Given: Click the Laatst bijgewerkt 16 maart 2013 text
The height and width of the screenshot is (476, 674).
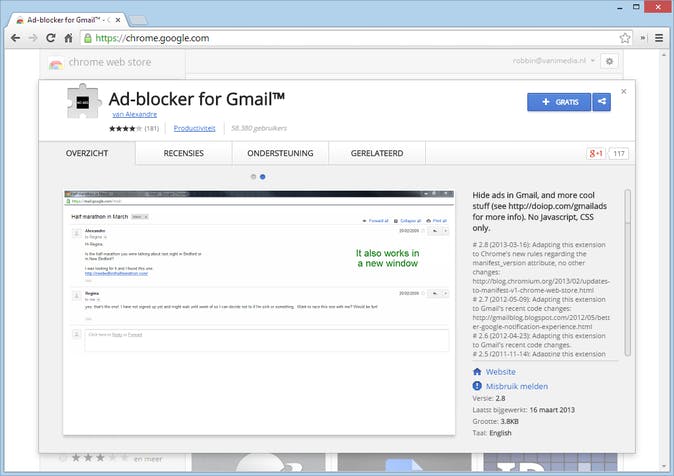Looking at the screenshot, I should coord(524,410).
